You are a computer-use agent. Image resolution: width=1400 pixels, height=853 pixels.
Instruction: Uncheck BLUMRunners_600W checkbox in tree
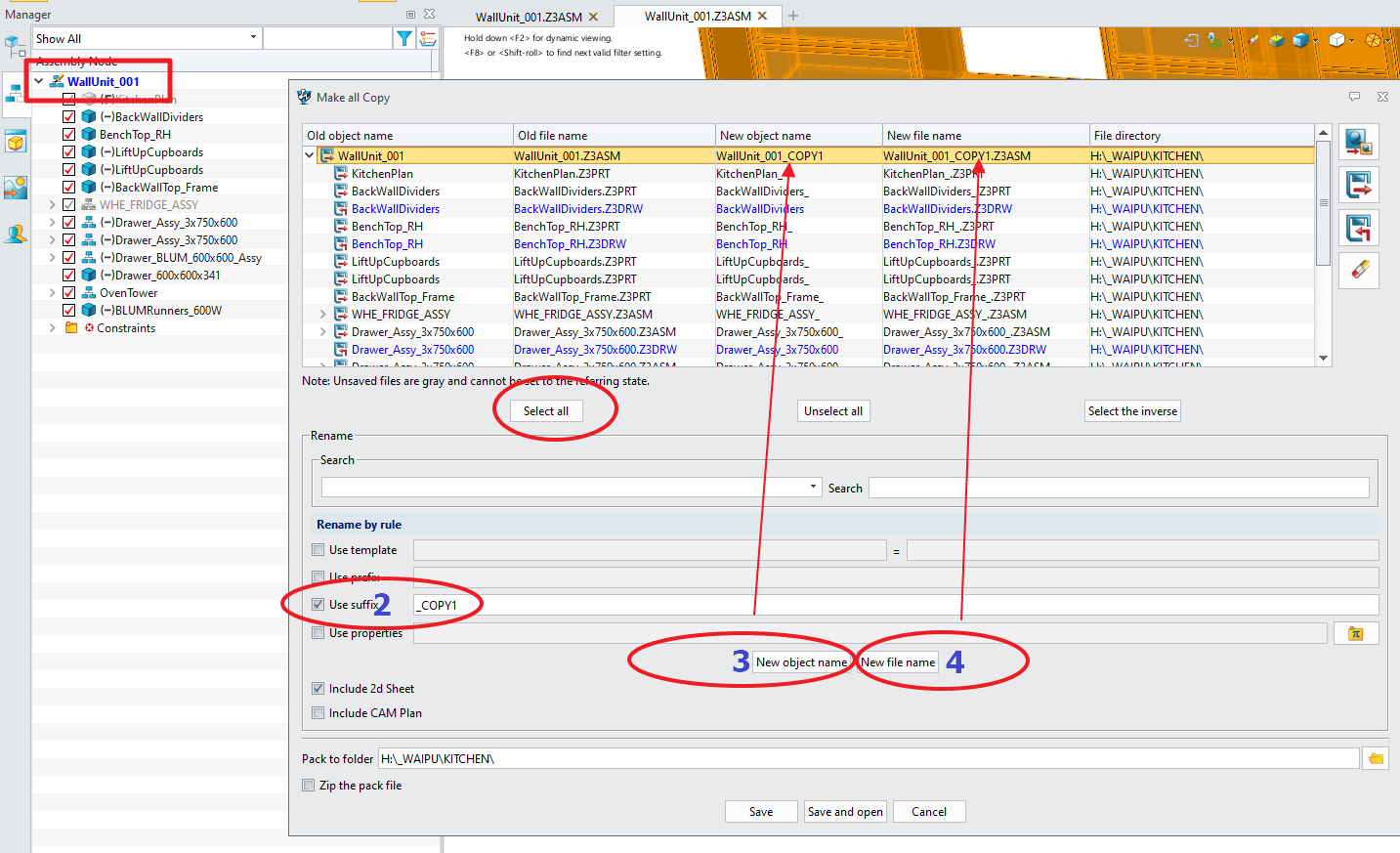[68, 310]
